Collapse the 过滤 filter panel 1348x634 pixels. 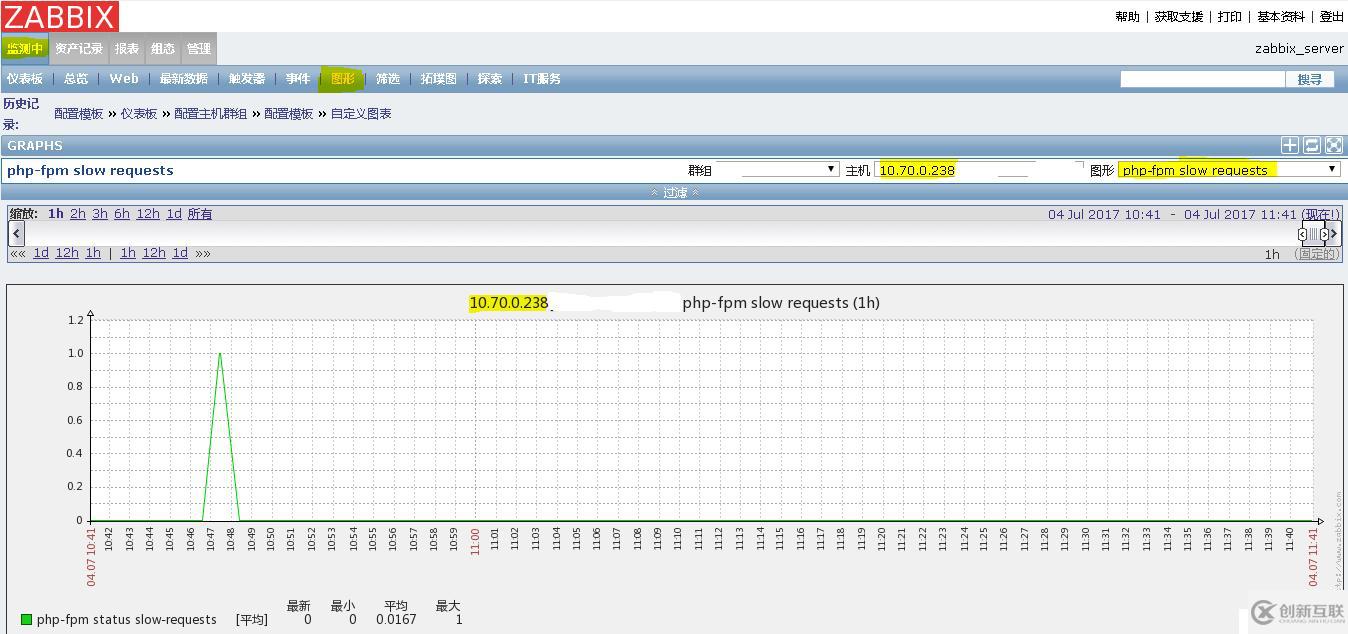point(674,192)
